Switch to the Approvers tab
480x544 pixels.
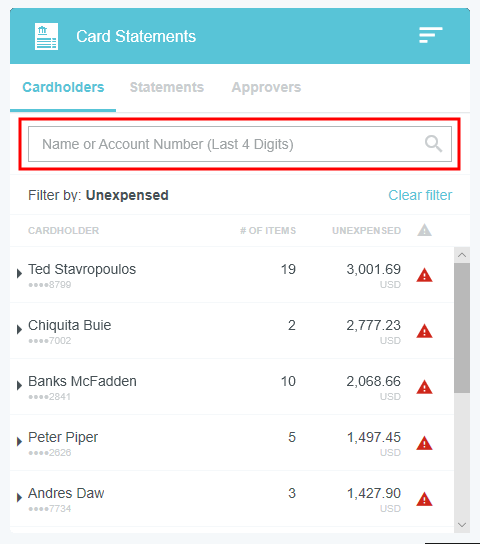click(x=266, y=87)
